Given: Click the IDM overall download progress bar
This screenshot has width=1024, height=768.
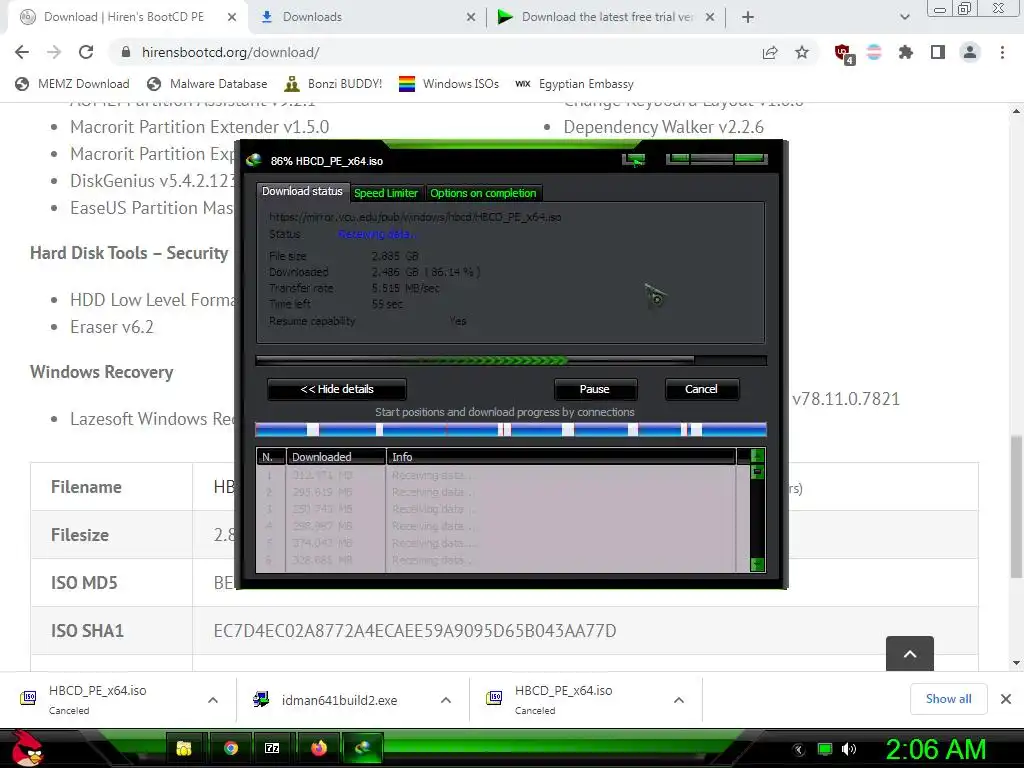Looking at the screenshot, I should tap(511, 360).
